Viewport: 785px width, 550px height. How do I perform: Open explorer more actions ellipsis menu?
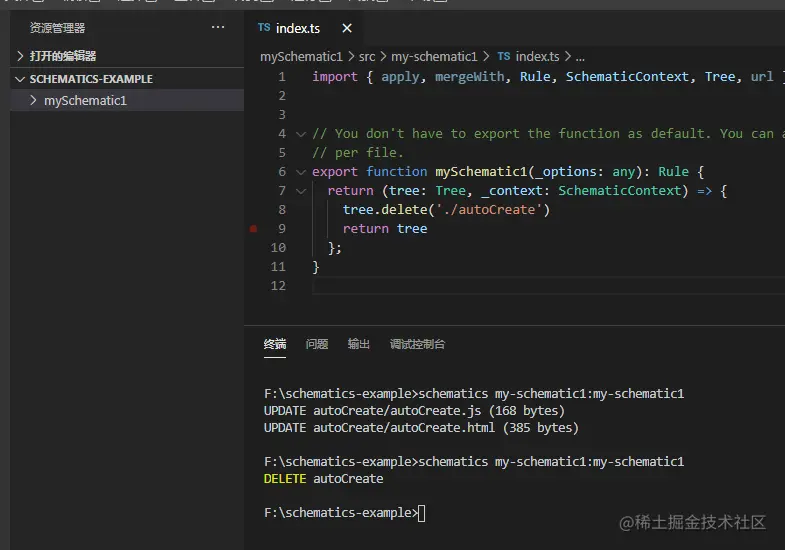point(218,28)
